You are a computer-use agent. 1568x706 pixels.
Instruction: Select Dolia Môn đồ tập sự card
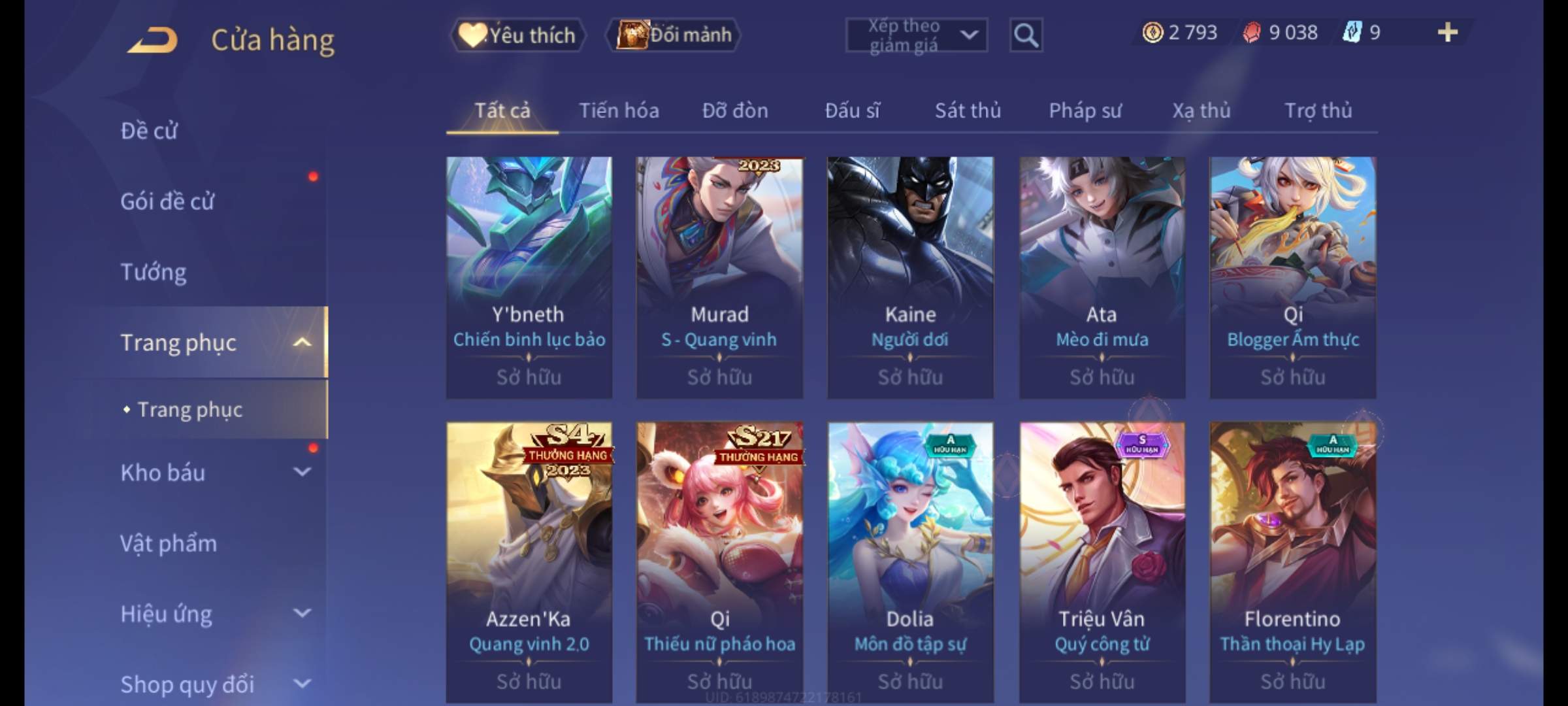pos(910,562)
